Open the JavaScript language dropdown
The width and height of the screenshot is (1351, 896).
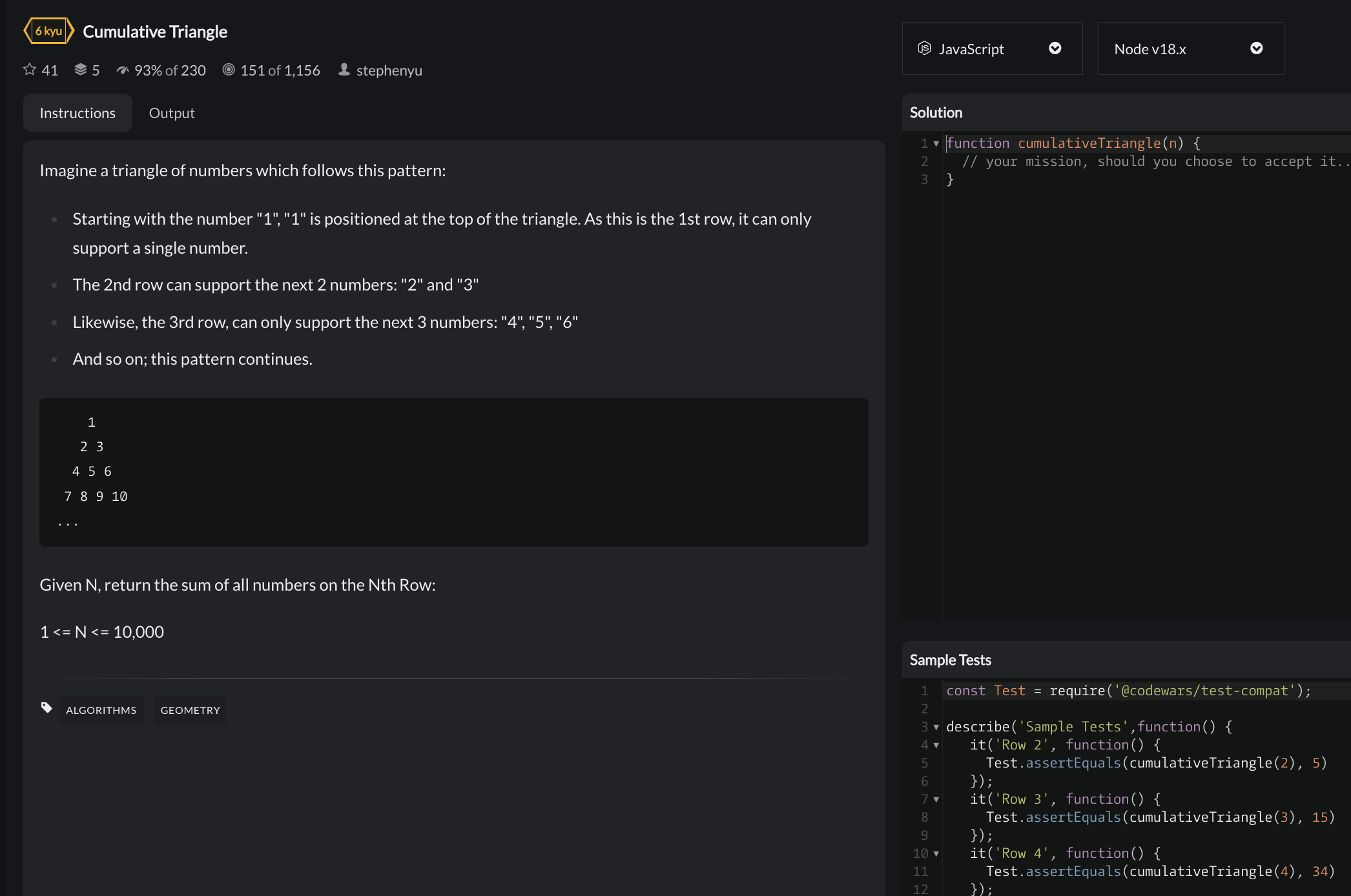(x=992, y=48)
